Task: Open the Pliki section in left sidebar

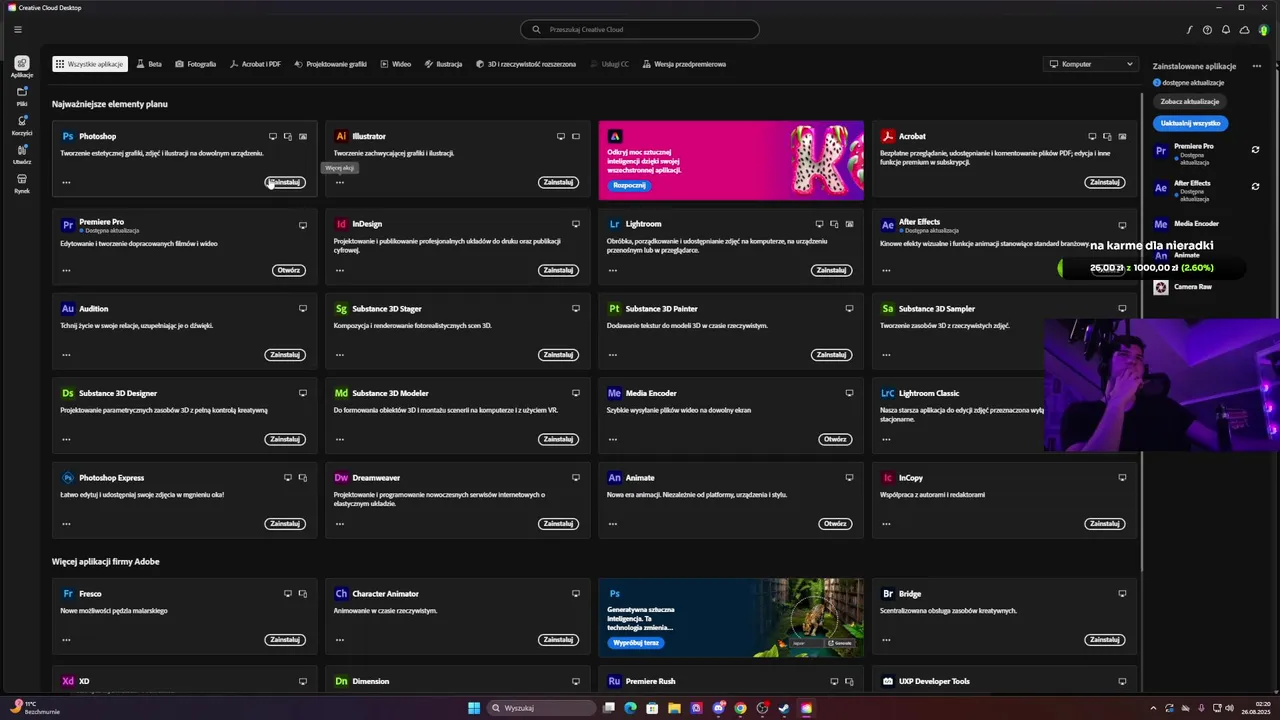Action: coord(22,95)
